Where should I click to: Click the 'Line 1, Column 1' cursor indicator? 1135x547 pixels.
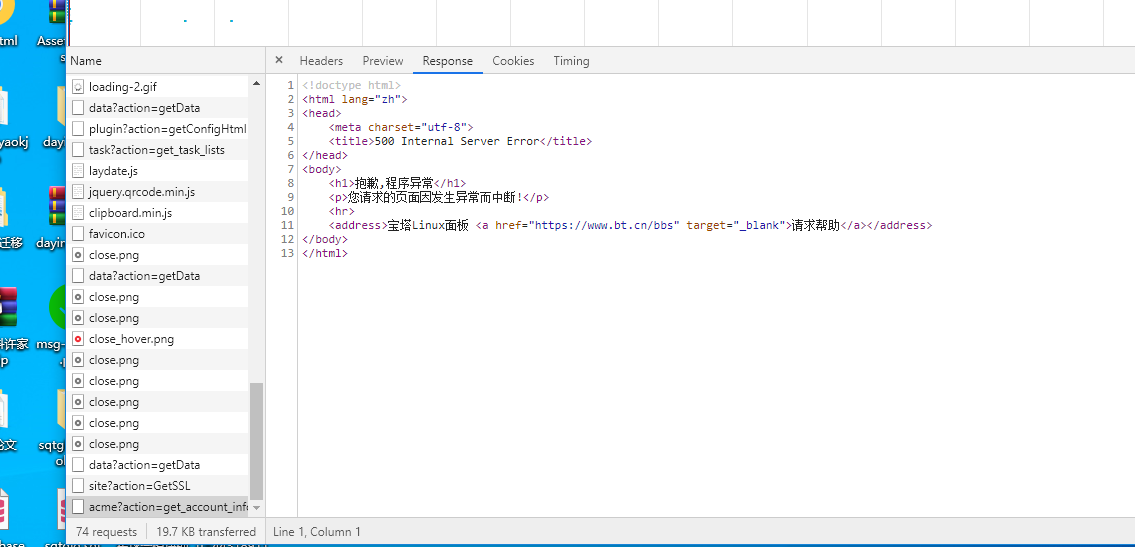click(x=317, y=532)
